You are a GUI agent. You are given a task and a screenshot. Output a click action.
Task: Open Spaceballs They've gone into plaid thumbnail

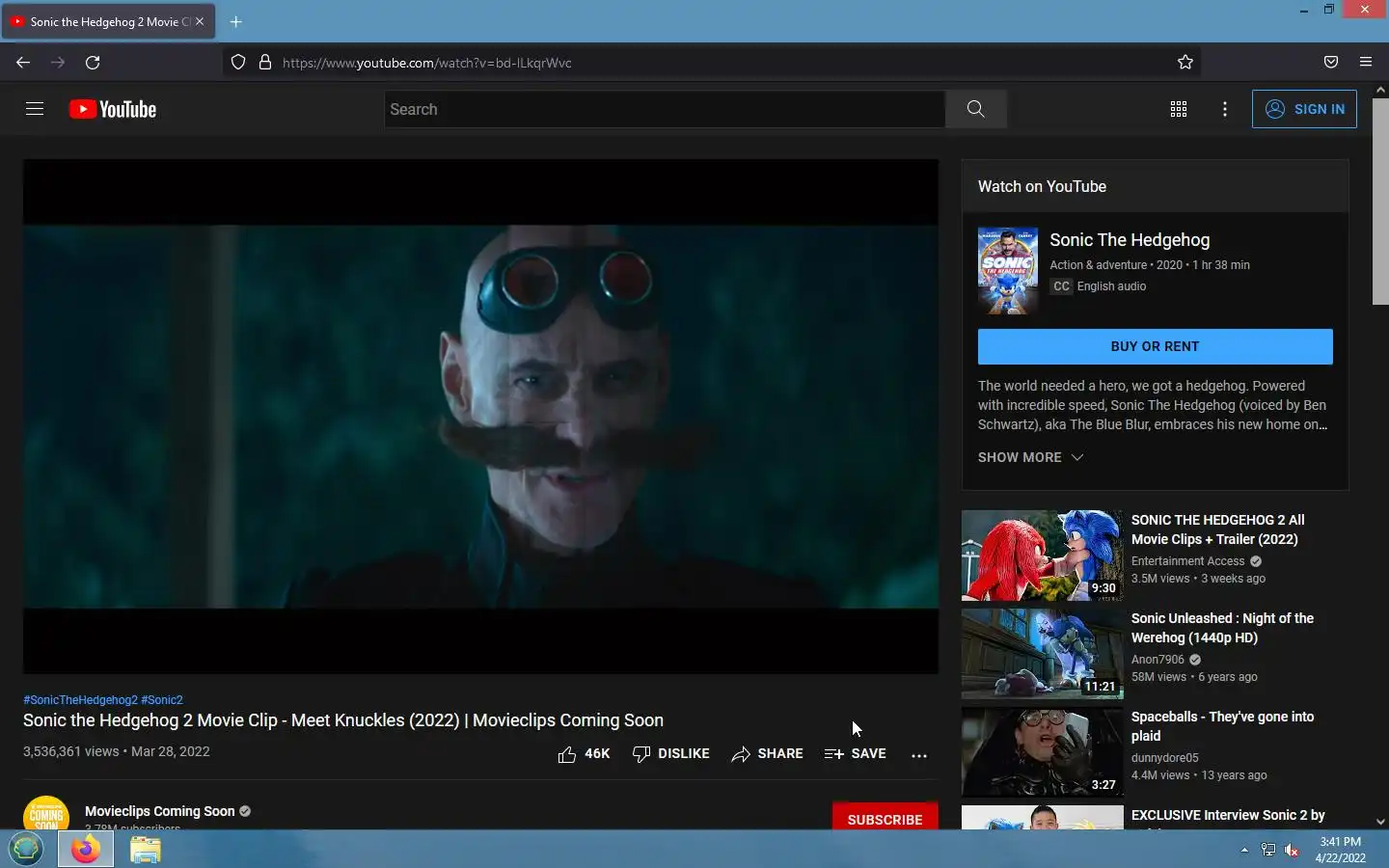click(x=1042, y=752)
